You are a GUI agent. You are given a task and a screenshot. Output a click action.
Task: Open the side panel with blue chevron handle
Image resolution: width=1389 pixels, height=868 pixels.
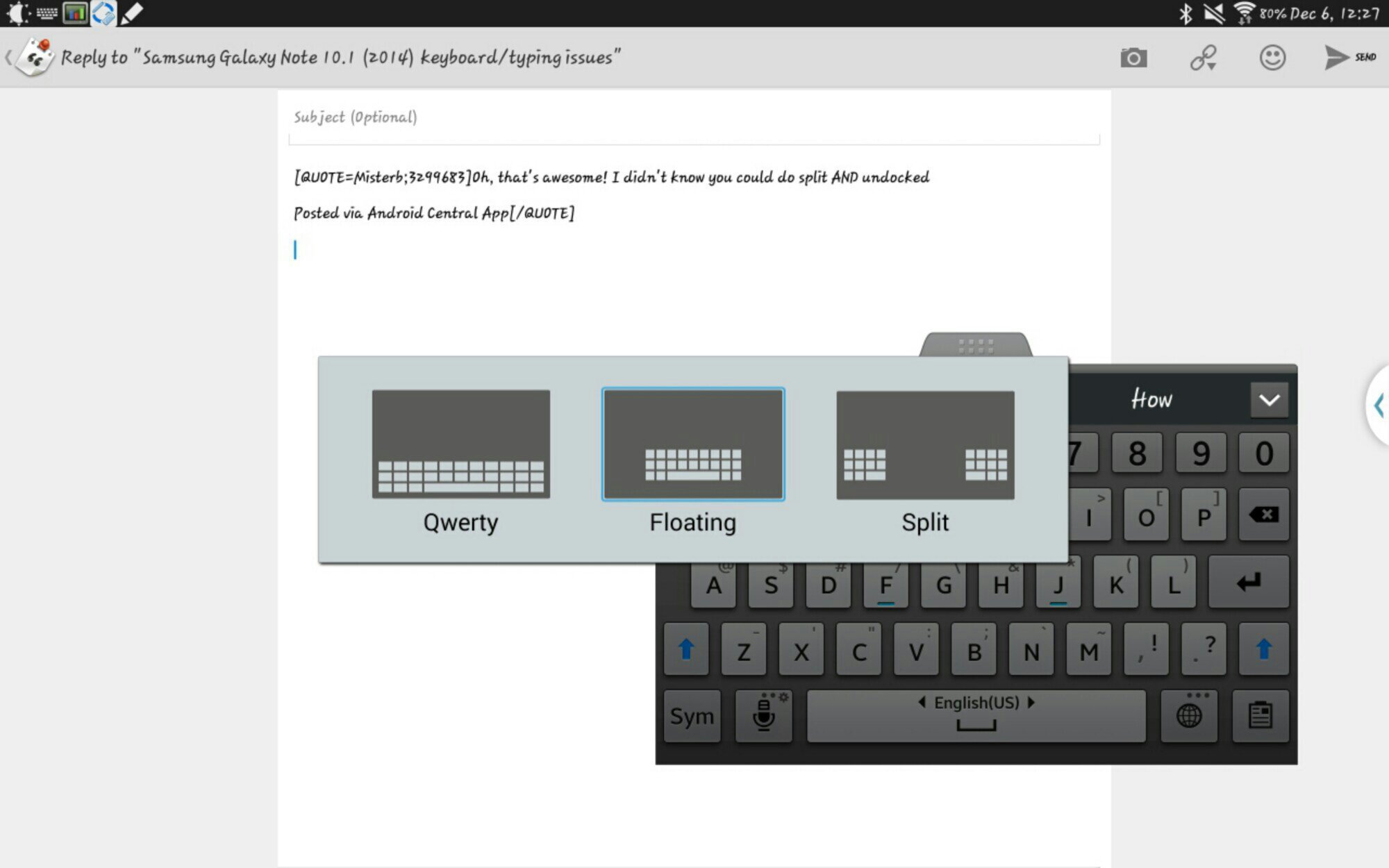click(x=1378, y=405)
